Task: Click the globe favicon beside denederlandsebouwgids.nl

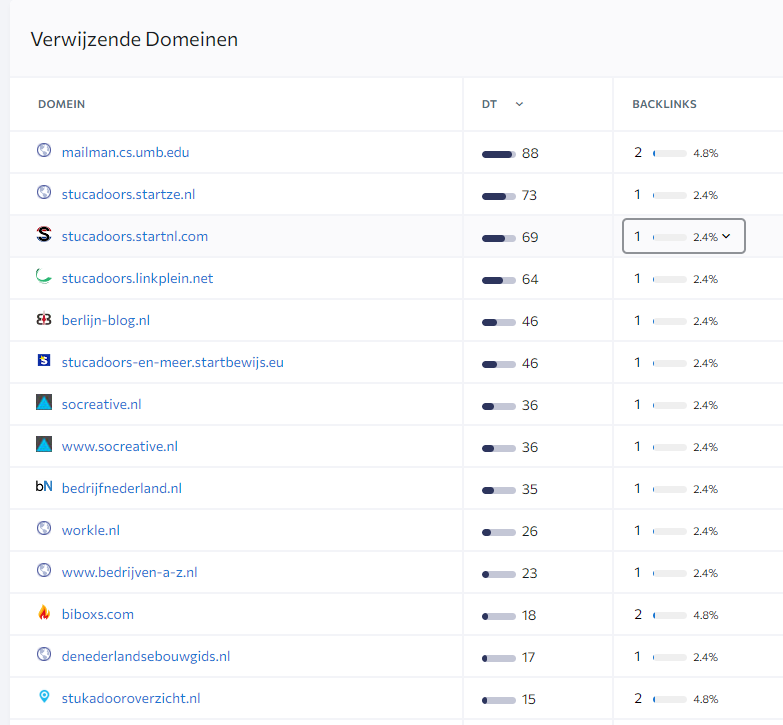Action: click(44, 654)
